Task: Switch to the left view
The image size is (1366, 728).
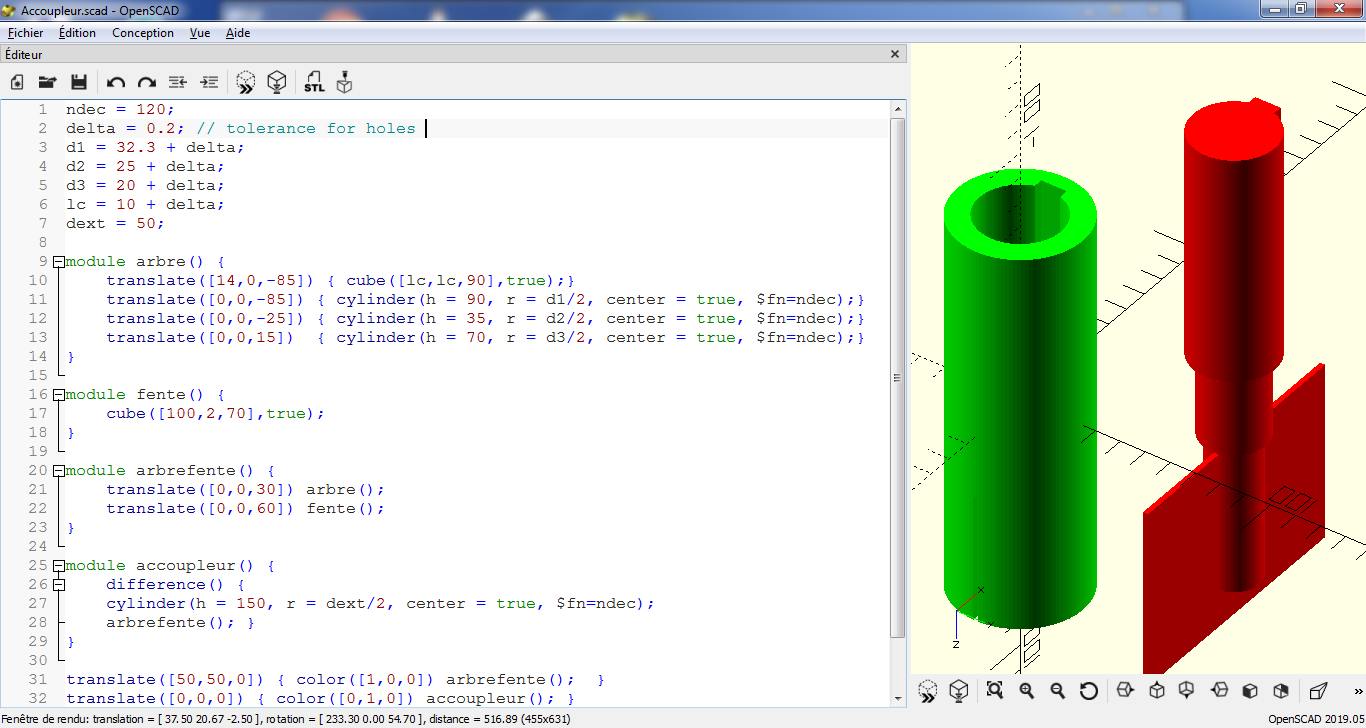Action: click(x=1219, y=690)
